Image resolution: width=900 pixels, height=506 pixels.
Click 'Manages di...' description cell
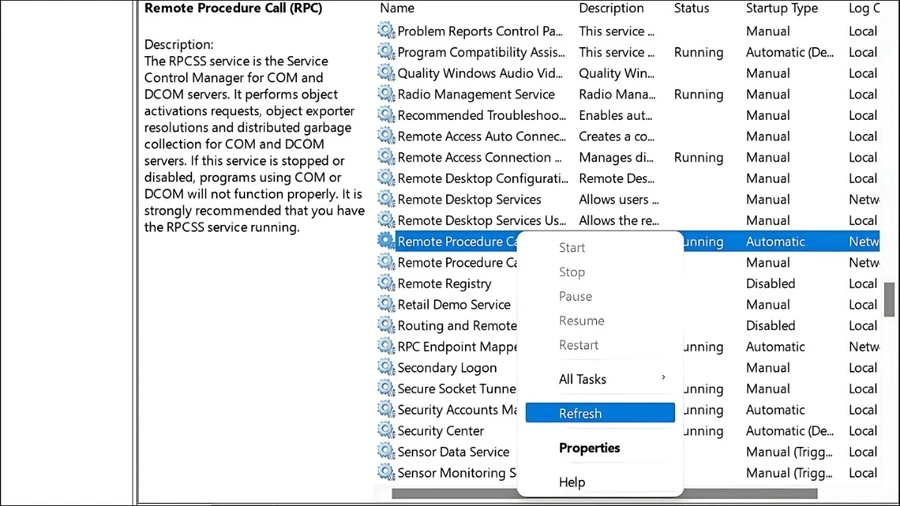coord(616,157)
